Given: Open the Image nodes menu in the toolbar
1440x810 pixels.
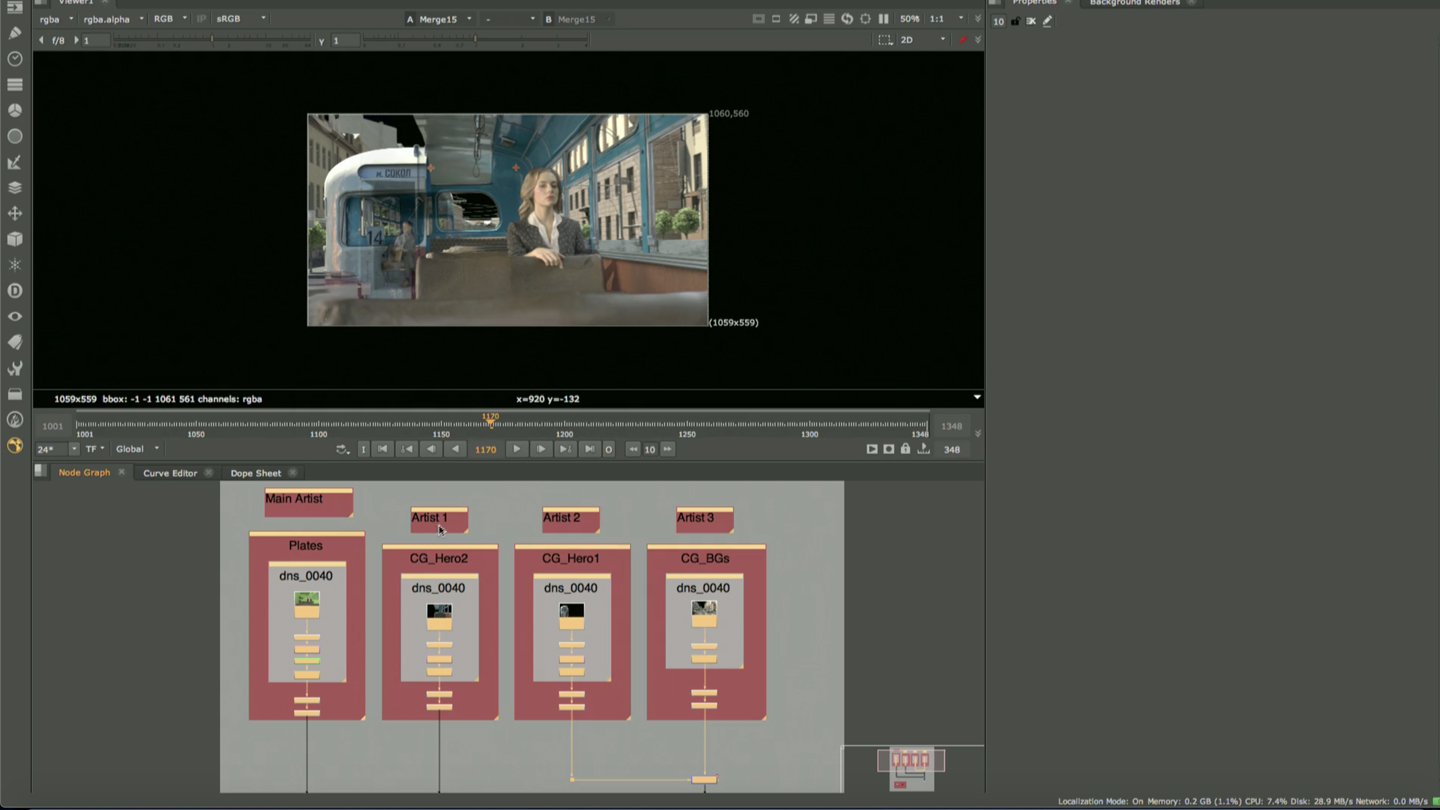Looking at the screenshot, I should point(15,7).
